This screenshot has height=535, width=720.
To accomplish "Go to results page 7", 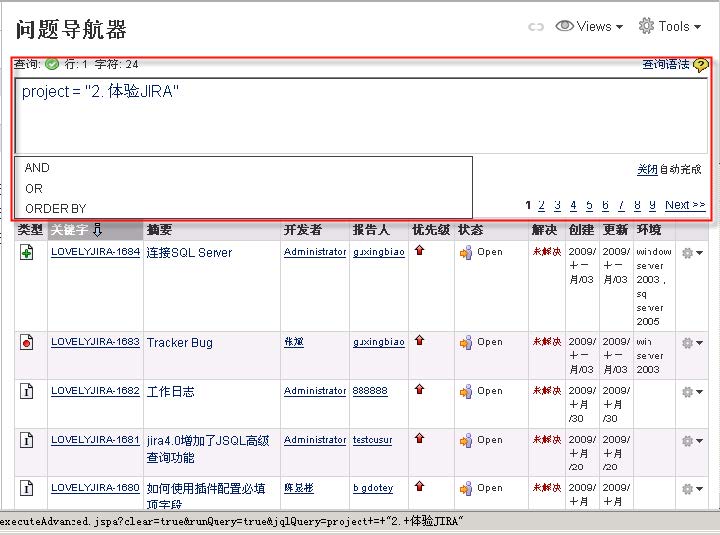I will pyautogui.click(x=621, y=205).
